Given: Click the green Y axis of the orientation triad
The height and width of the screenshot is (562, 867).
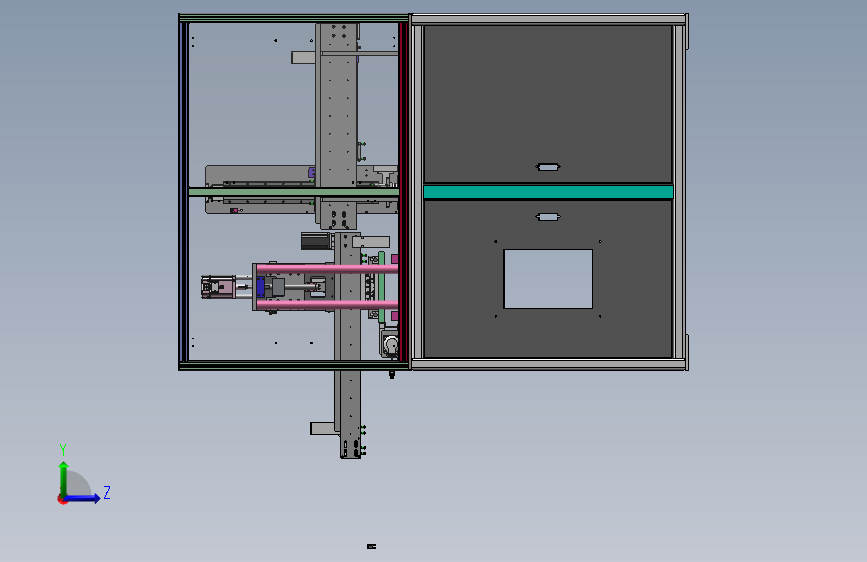Looking at the screenshot, I should coord(64,478).
